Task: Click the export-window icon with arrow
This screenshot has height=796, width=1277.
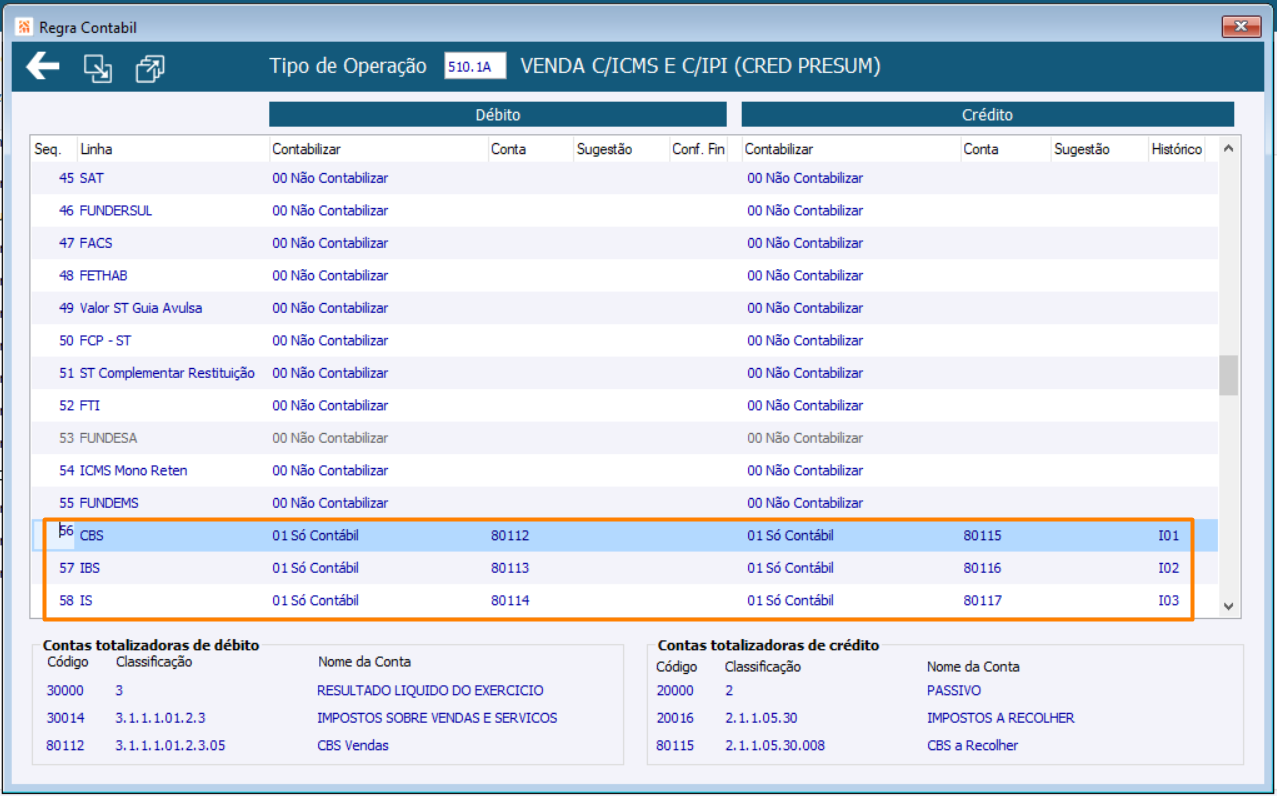Action: tap(97, 68)
